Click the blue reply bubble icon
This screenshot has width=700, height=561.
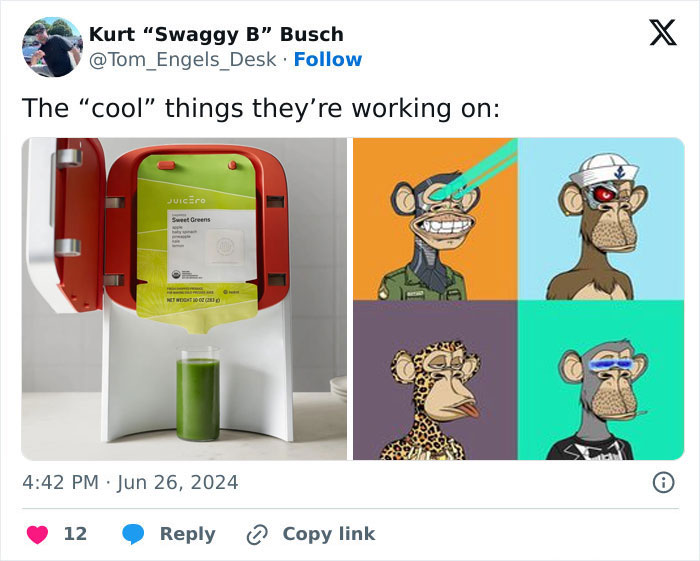pyautogui.click(x=133, y=534)
